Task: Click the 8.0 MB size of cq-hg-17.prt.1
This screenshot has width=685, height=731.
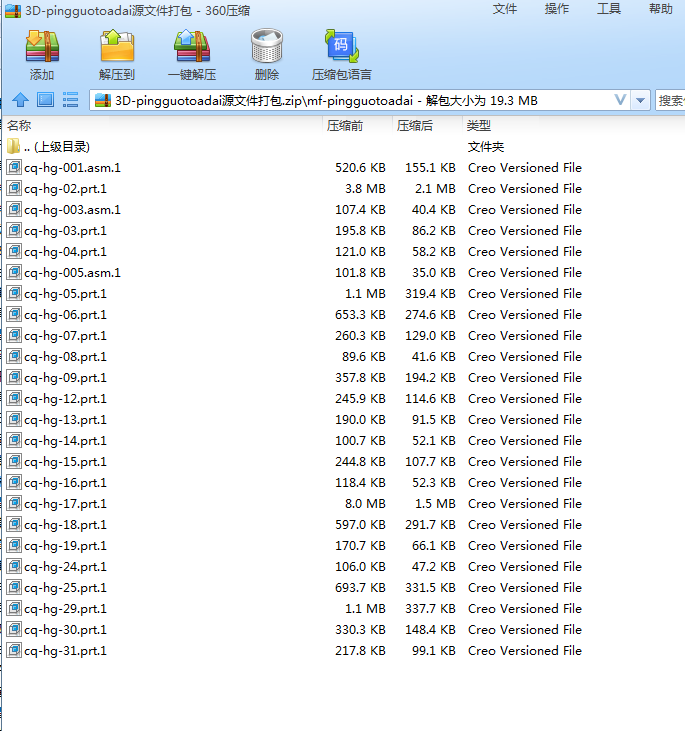Action: (x=365, y=503)
